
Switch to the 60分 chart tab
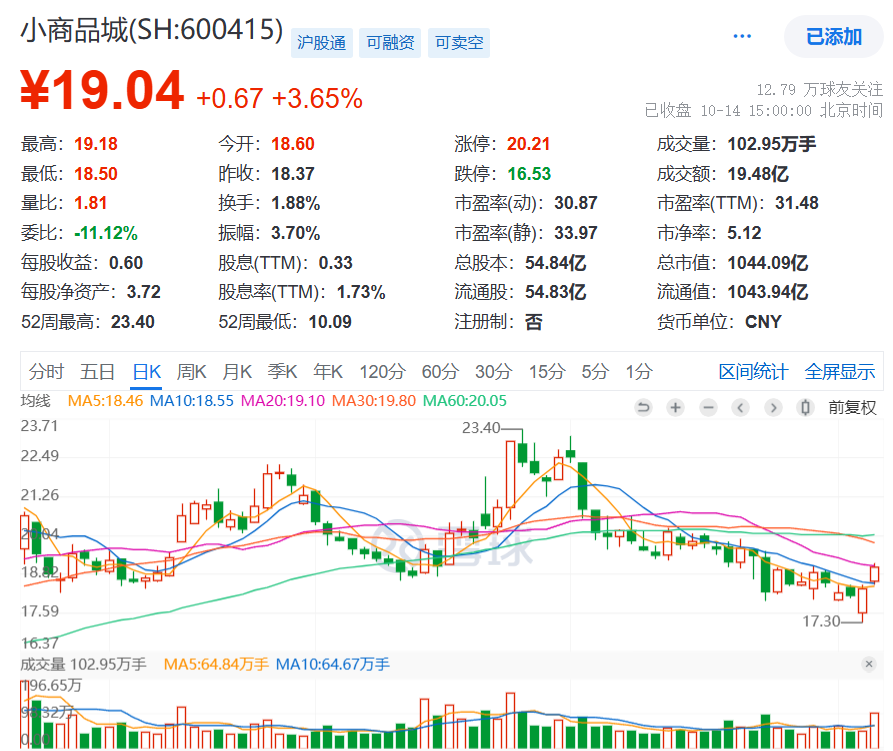[x=439, y=372]
